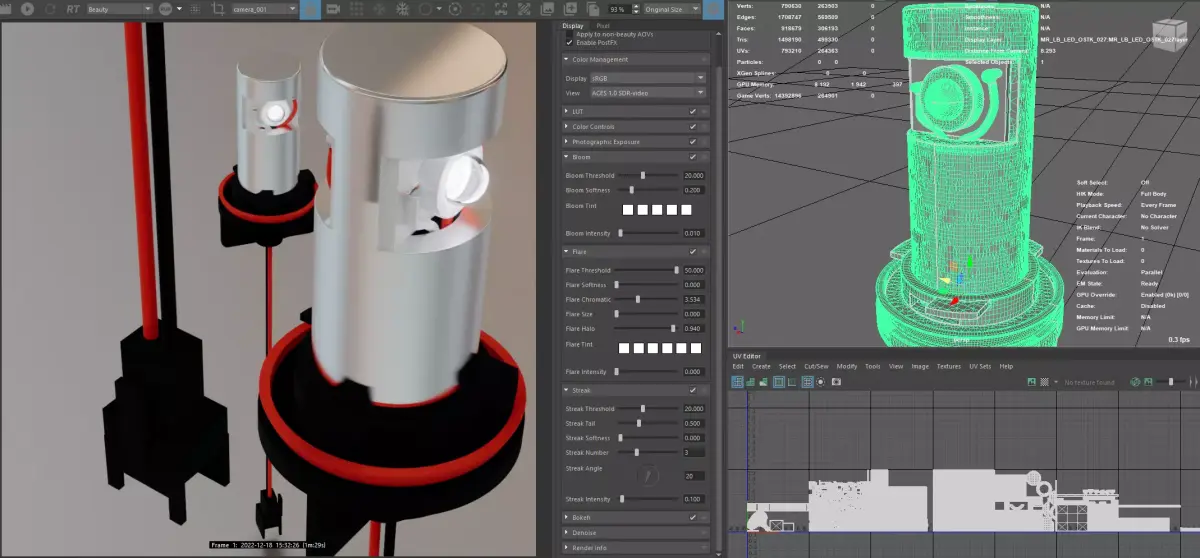Viewport: 1200px width, 558px height.
Task: Open the Cut/Sew menu in UV Editor
Action: (817, 367)
